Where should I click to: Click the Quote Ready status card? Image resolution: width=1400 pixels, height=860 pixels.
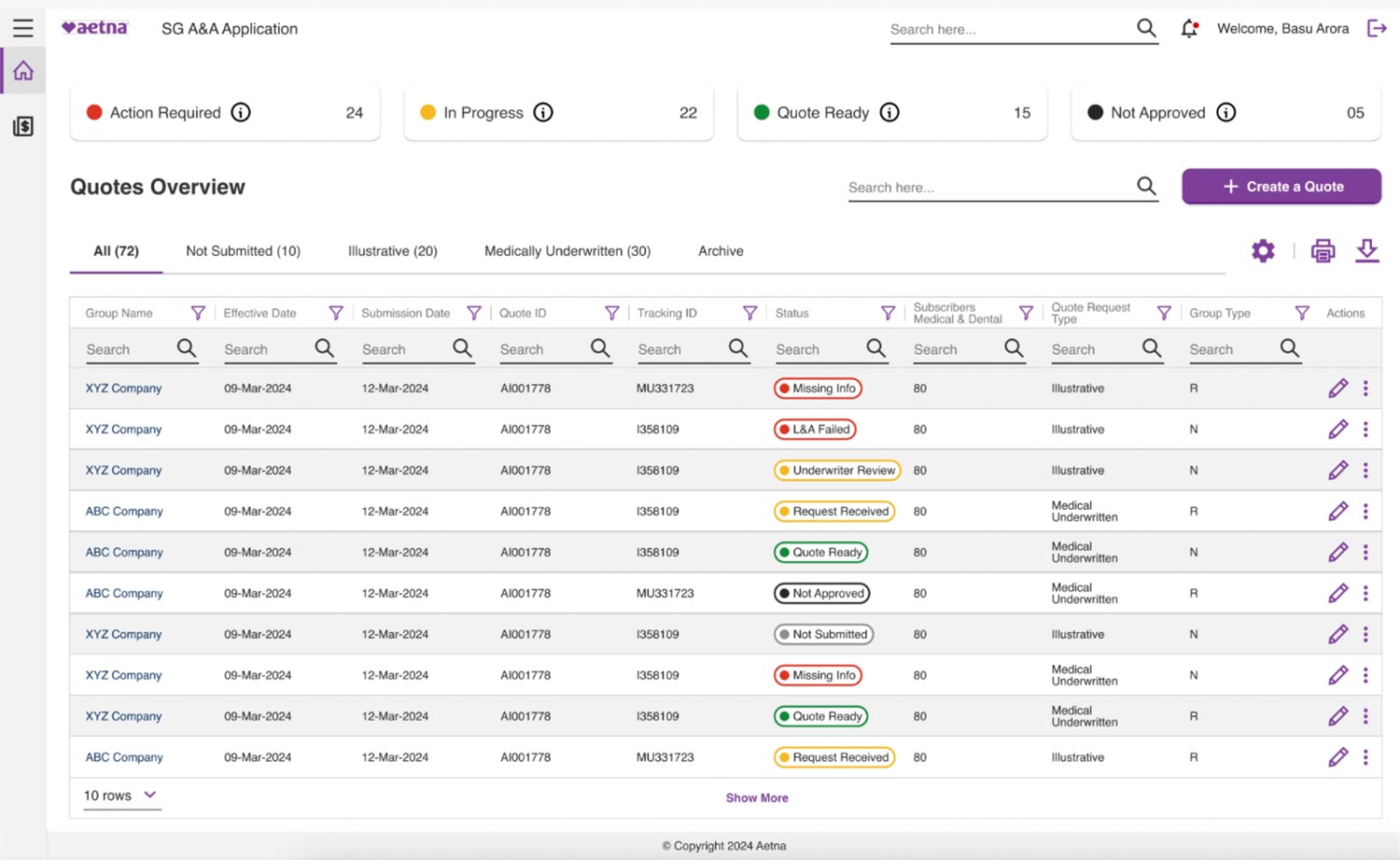point(891,113)
